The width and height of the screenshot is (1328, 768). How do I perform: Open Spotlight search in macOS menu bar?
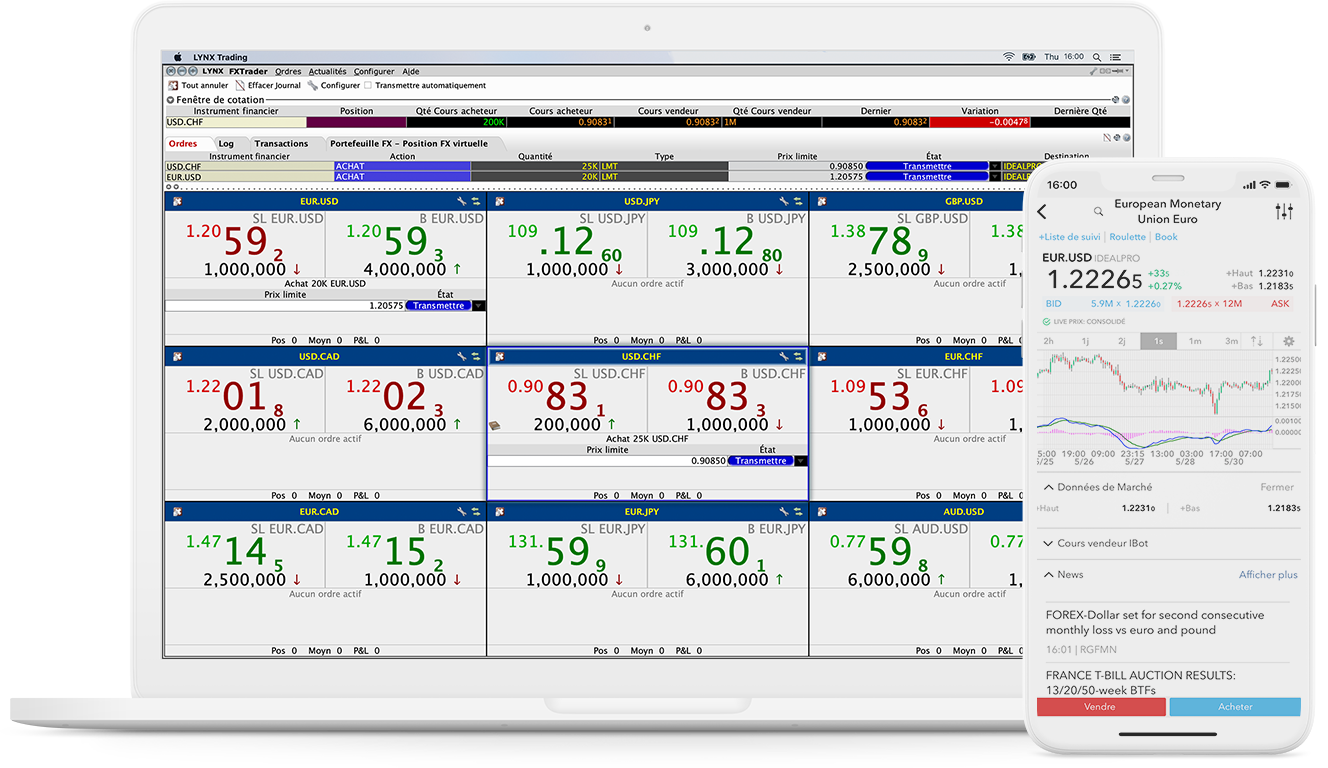click(x=1097, y=57)
